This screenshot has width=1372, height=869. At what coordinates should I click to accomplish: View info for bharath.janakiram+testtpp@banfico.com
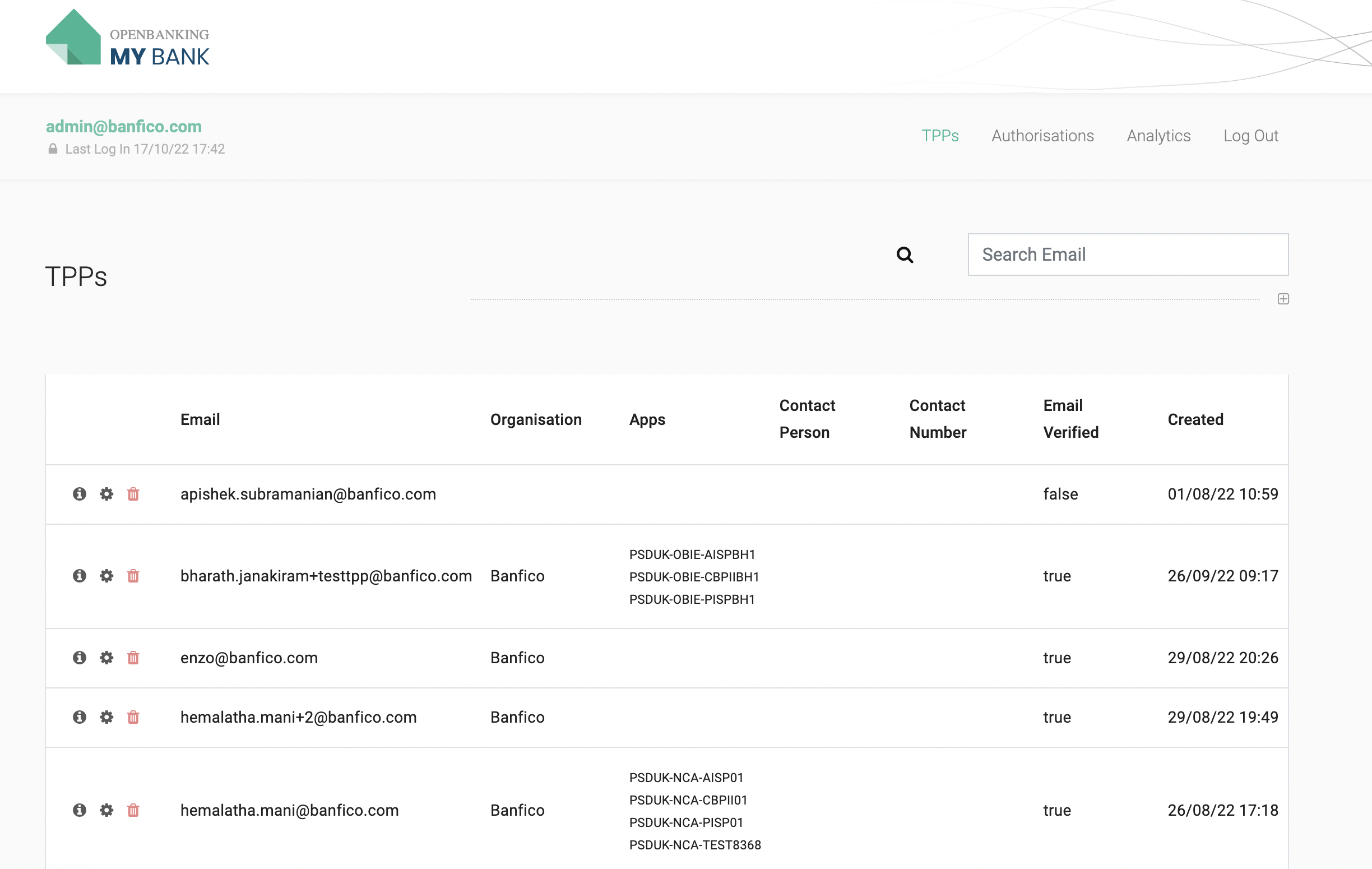pyautogui.click(x=79, y=576)
